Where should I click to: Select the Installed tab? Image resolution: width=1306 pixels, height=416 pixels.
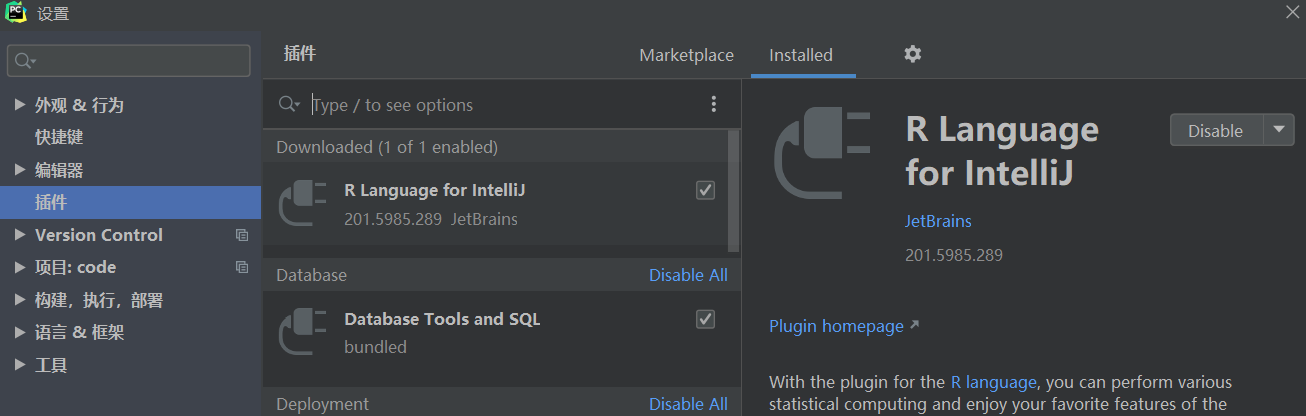coord(800,55)
